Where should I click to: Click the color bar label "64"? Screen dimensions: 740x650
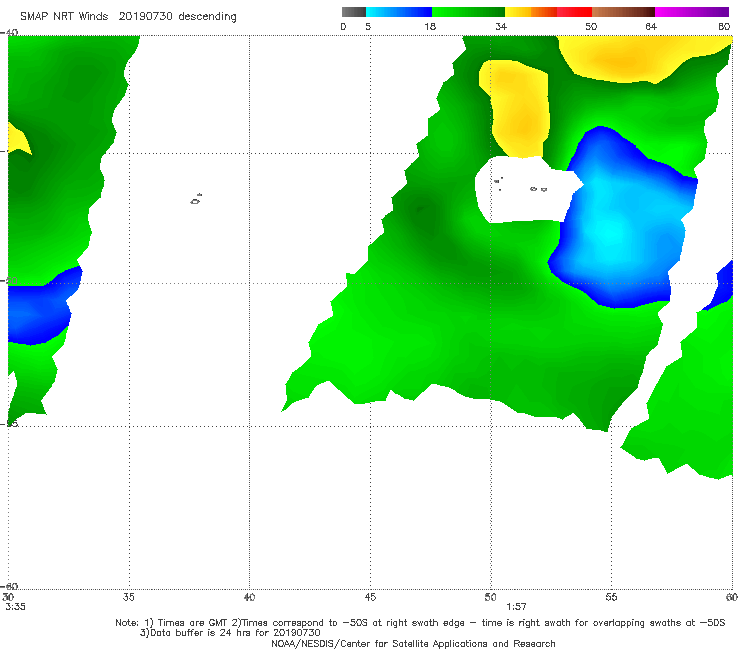pyautogui.click(x=651, y=26)
